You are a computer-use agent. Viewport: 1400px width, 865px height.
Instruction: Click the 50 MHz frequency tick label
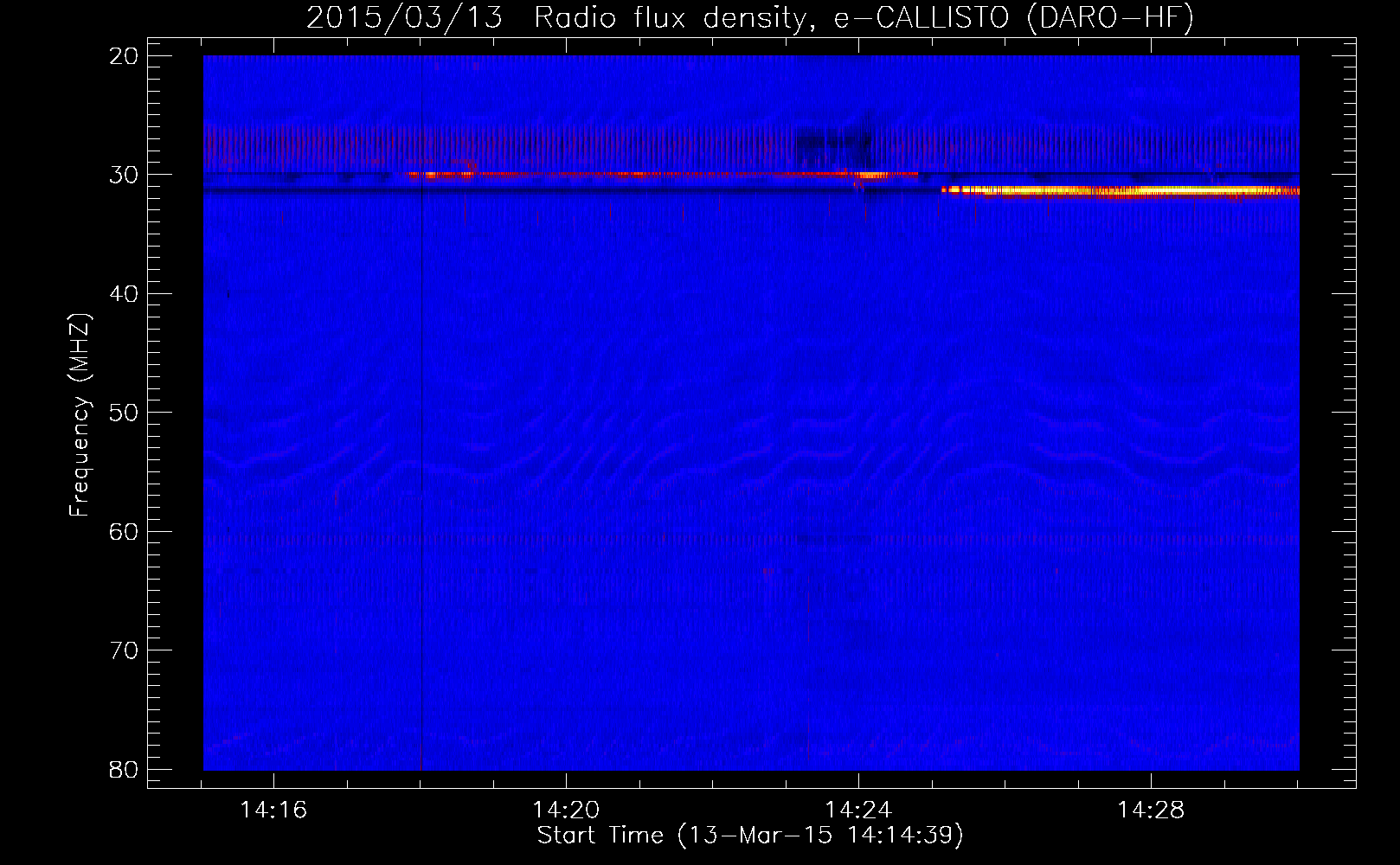pos(124,413)
